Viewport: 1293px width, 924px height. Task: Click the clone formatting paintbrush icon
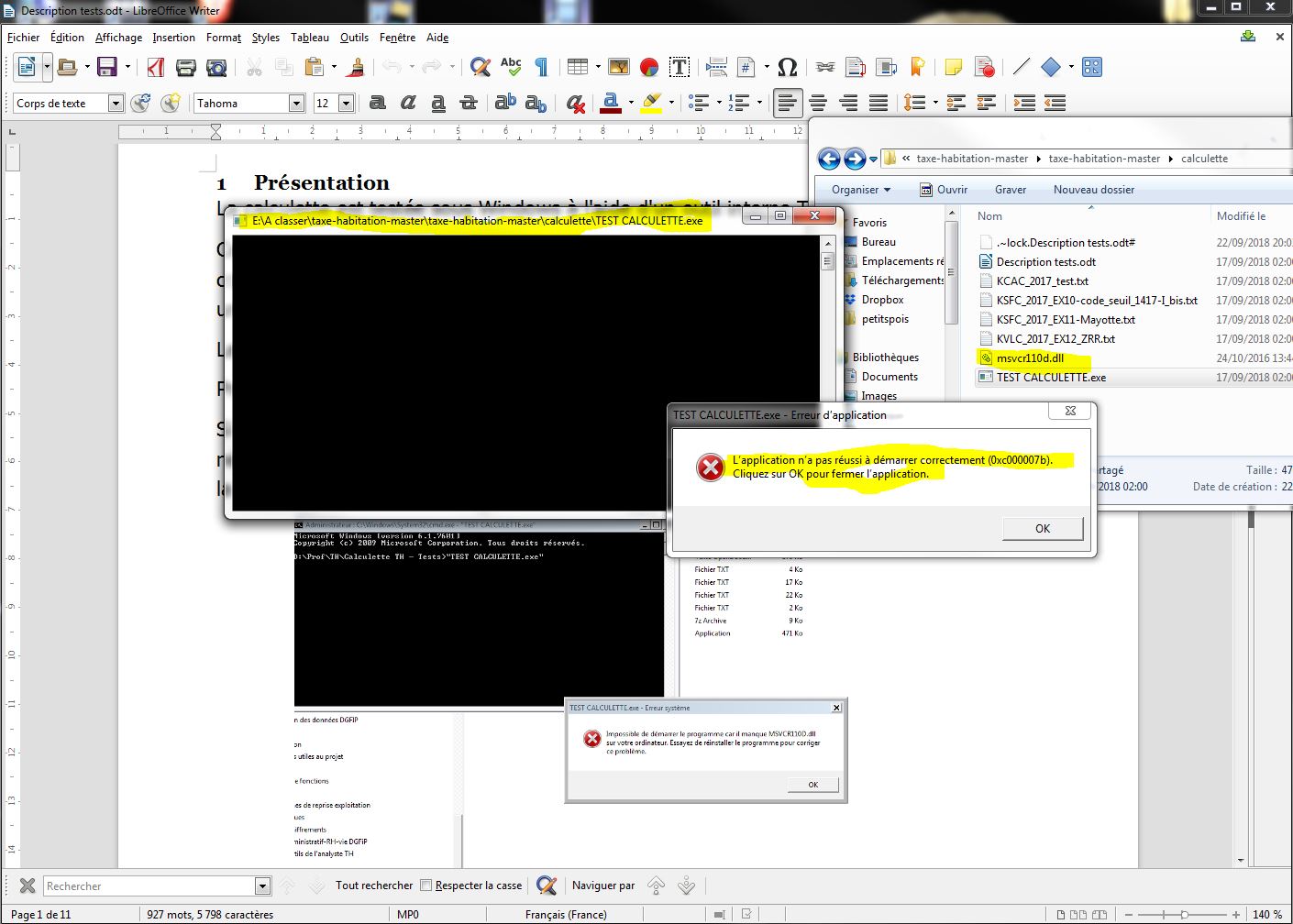click(356, 67)
